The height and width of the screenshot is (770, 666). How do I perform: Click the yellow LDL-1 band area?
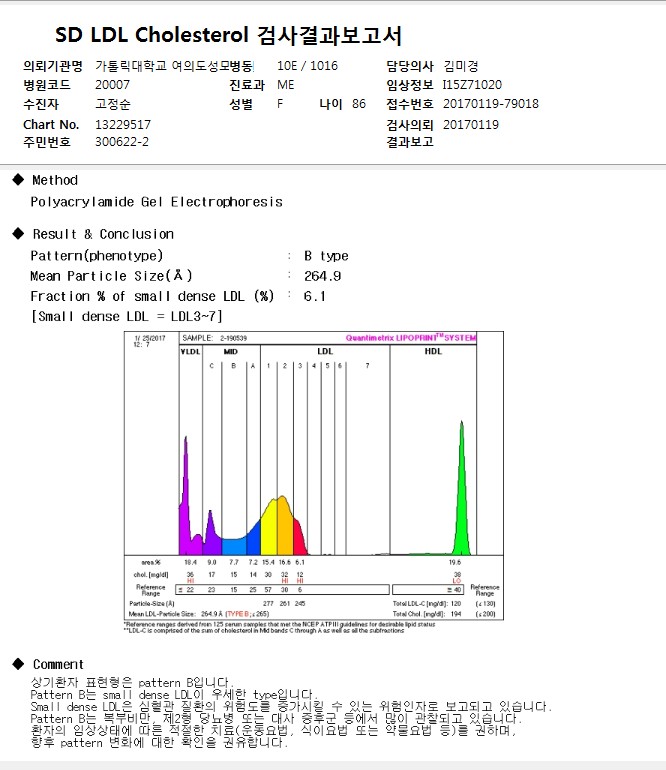(269, 528)
